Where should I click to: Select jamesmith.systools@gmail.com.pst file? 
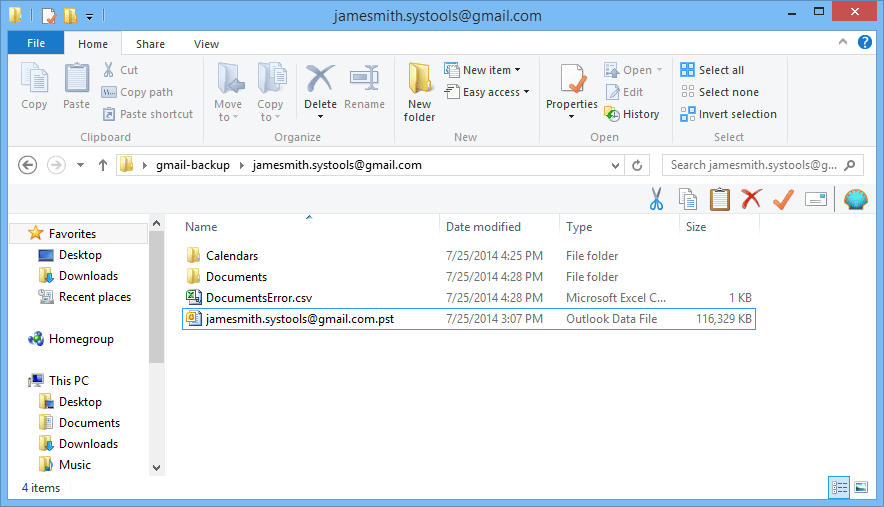coord(469,319)
